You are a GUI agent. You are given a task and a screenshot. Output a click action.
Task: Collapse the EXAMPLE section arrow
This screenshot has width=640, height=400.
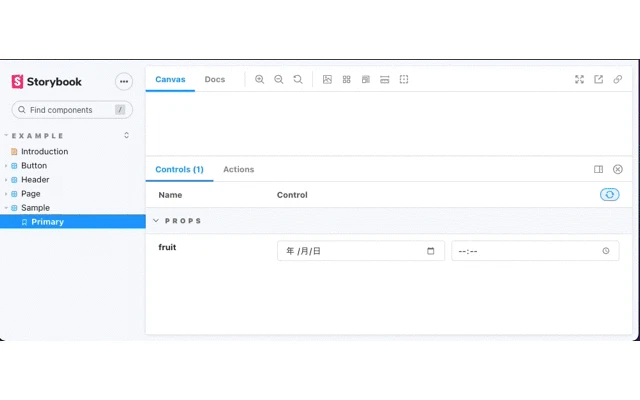(x=6, y=136)
